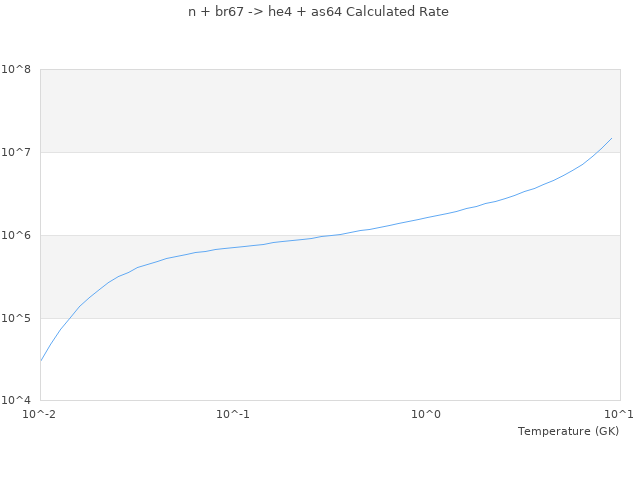
Task: Select the 10^1 x-axis label
Action: pyautogui.click(x=619, y=414)
